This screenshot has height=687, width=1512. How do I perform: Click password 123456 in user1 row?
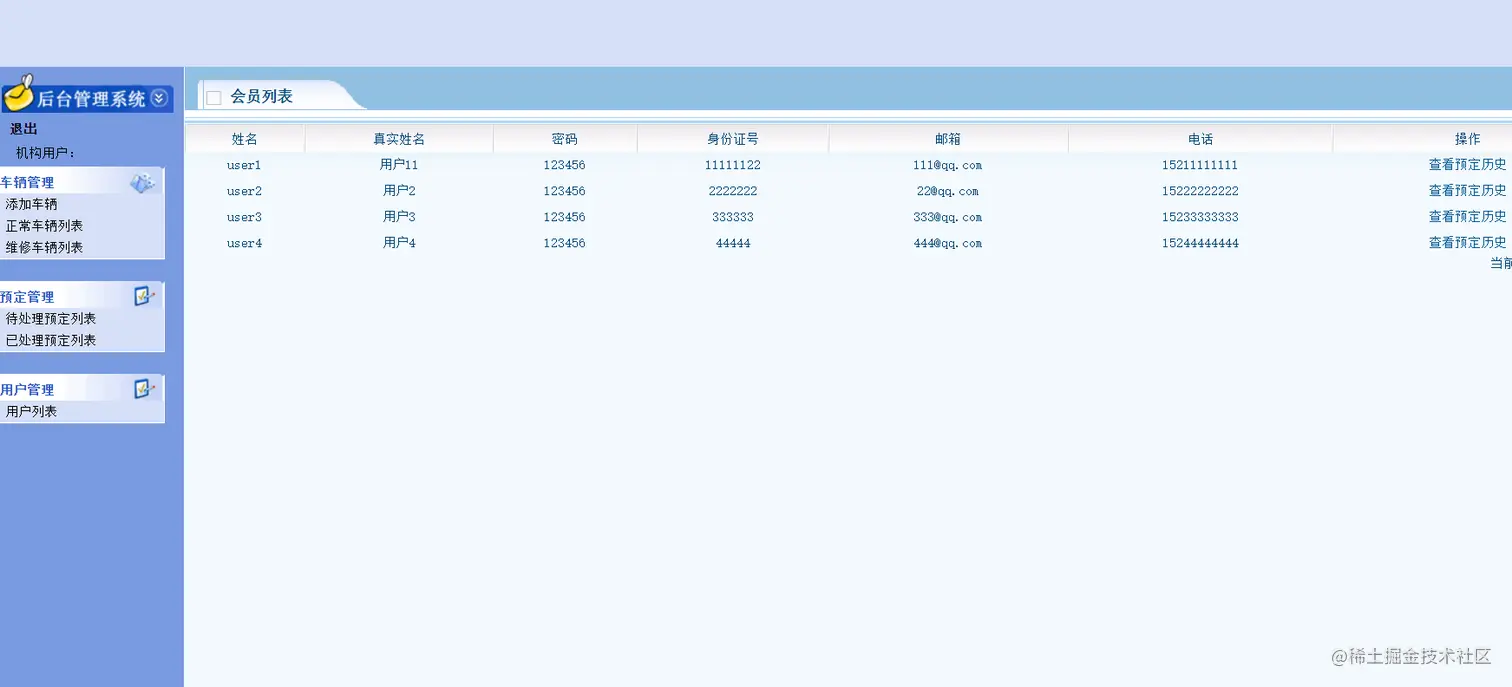pos(565,165)
